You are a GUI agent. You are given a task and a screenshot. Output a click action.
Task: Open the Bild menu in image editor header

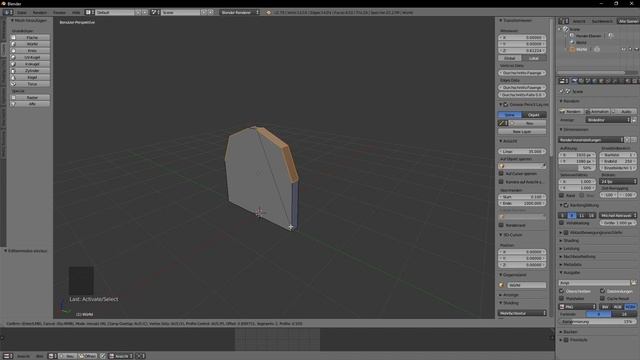click(40, 356)
